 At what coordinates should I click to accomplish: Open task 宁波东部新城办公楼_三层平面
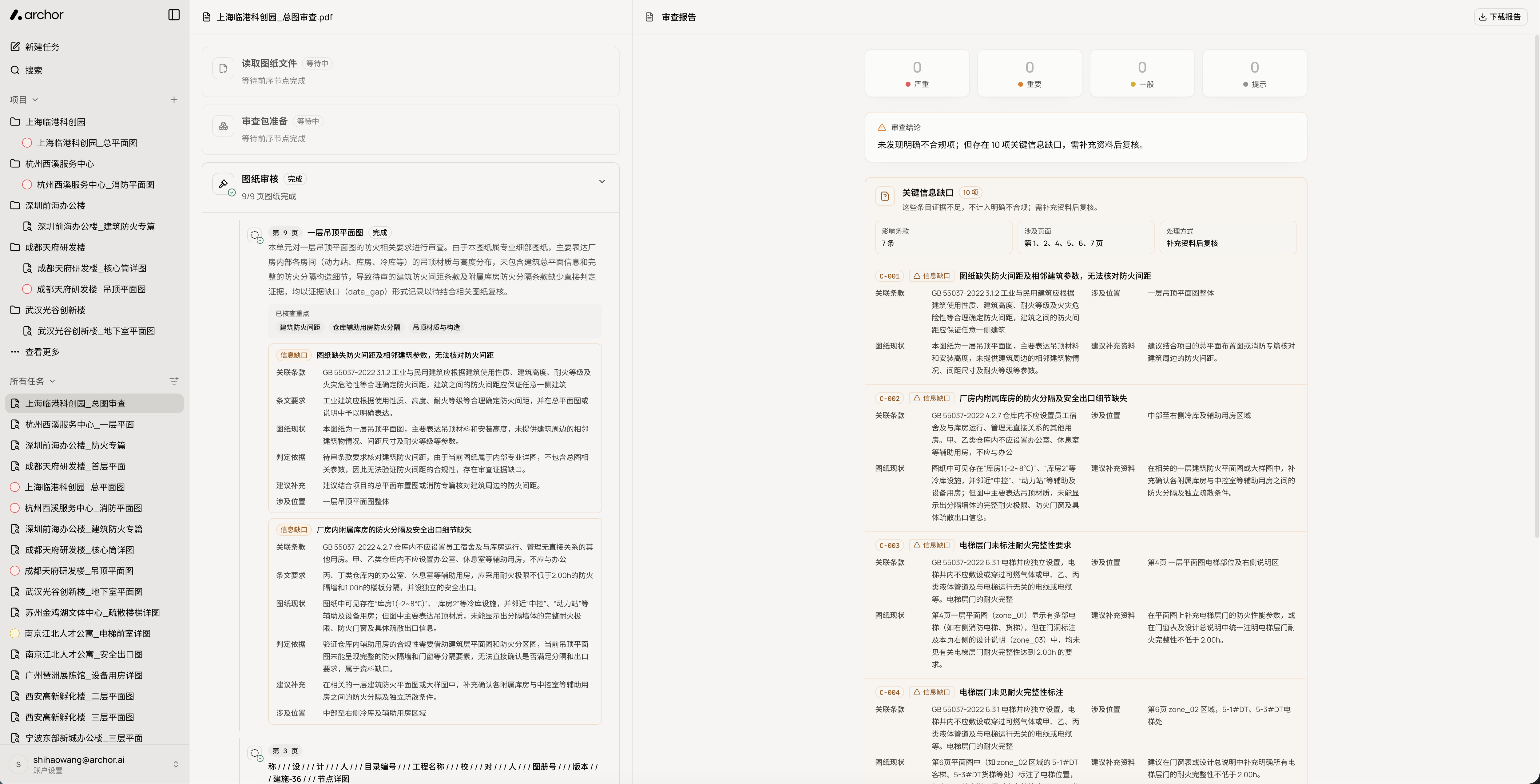pyautogui.click(x=94, y=738)
